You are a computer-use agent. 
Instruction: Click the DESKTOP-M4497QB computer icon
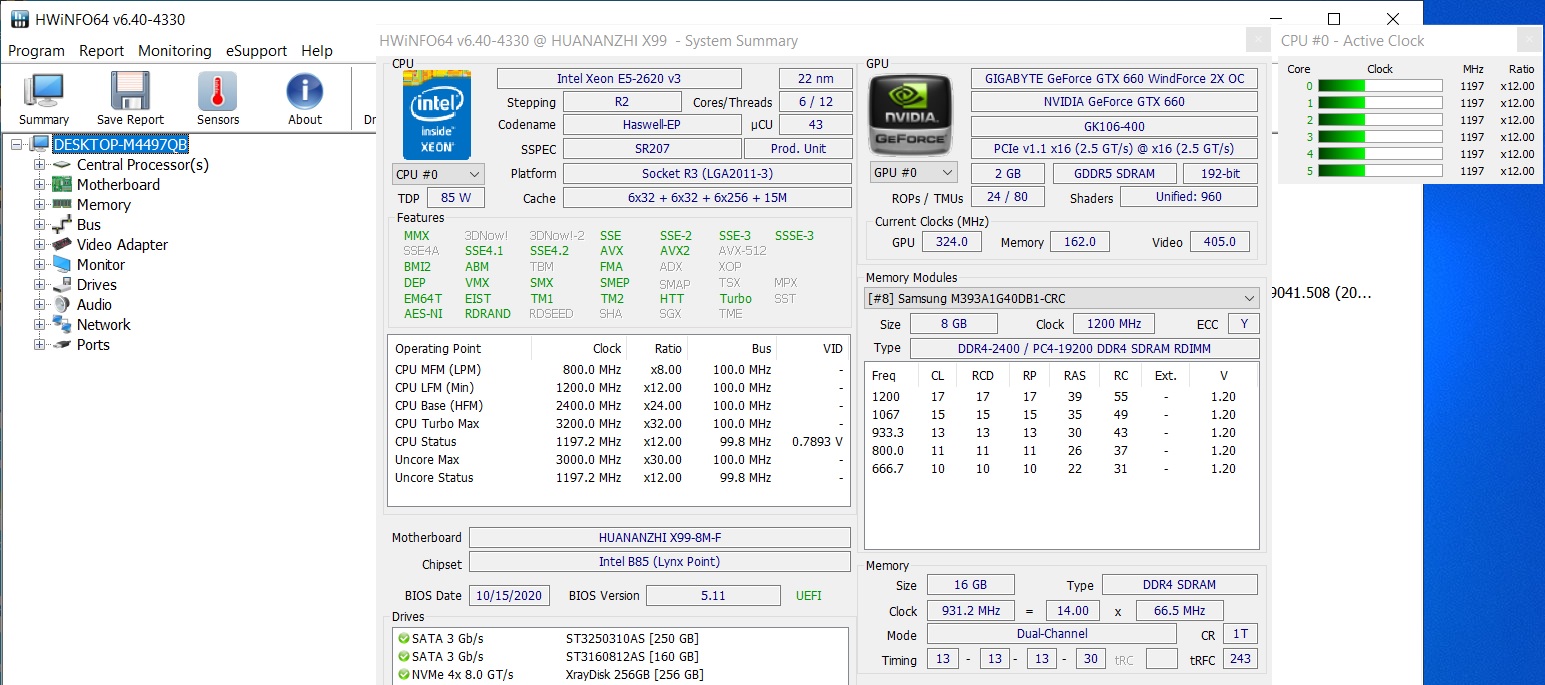tap(40, 144)
